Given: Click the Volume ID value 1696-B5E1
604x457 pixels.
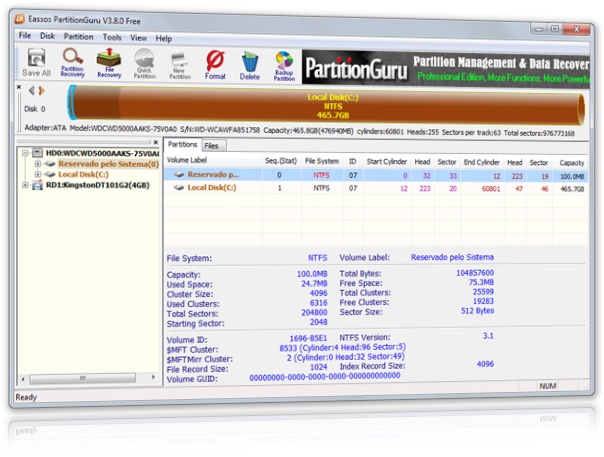Looking at the screenshot, I should tap(308, 338).
